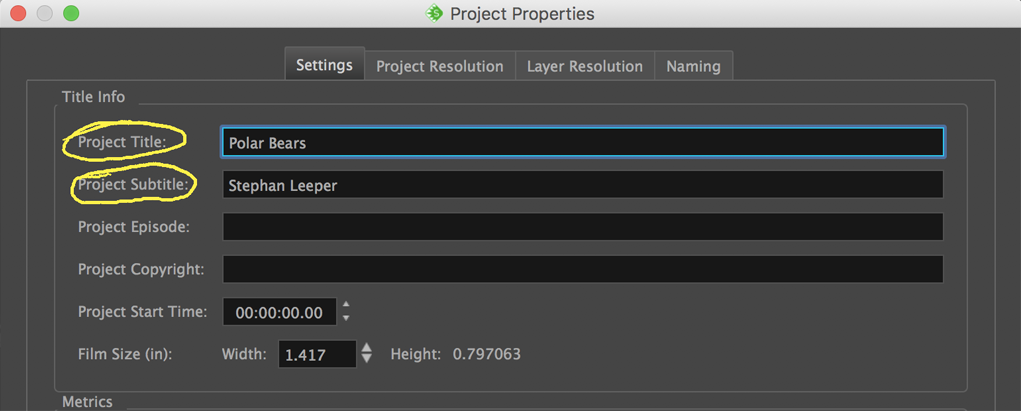This screenshot has height=411, width=1021.
Task: Click the Height value 0.797063
Action: point(486,354)
